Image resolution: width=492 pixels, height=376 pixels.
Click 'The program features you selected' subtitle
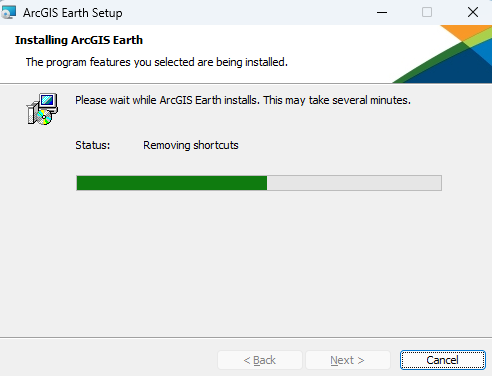[x=157, y=62]
